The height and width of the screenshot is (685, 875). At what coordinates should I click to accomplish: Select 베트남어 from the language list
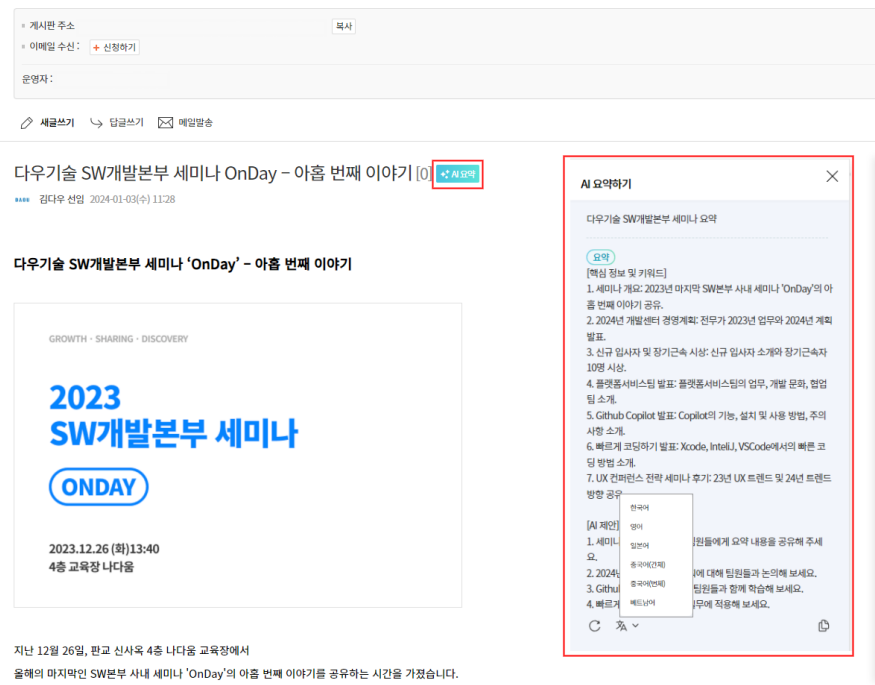(x=642, y=603)
